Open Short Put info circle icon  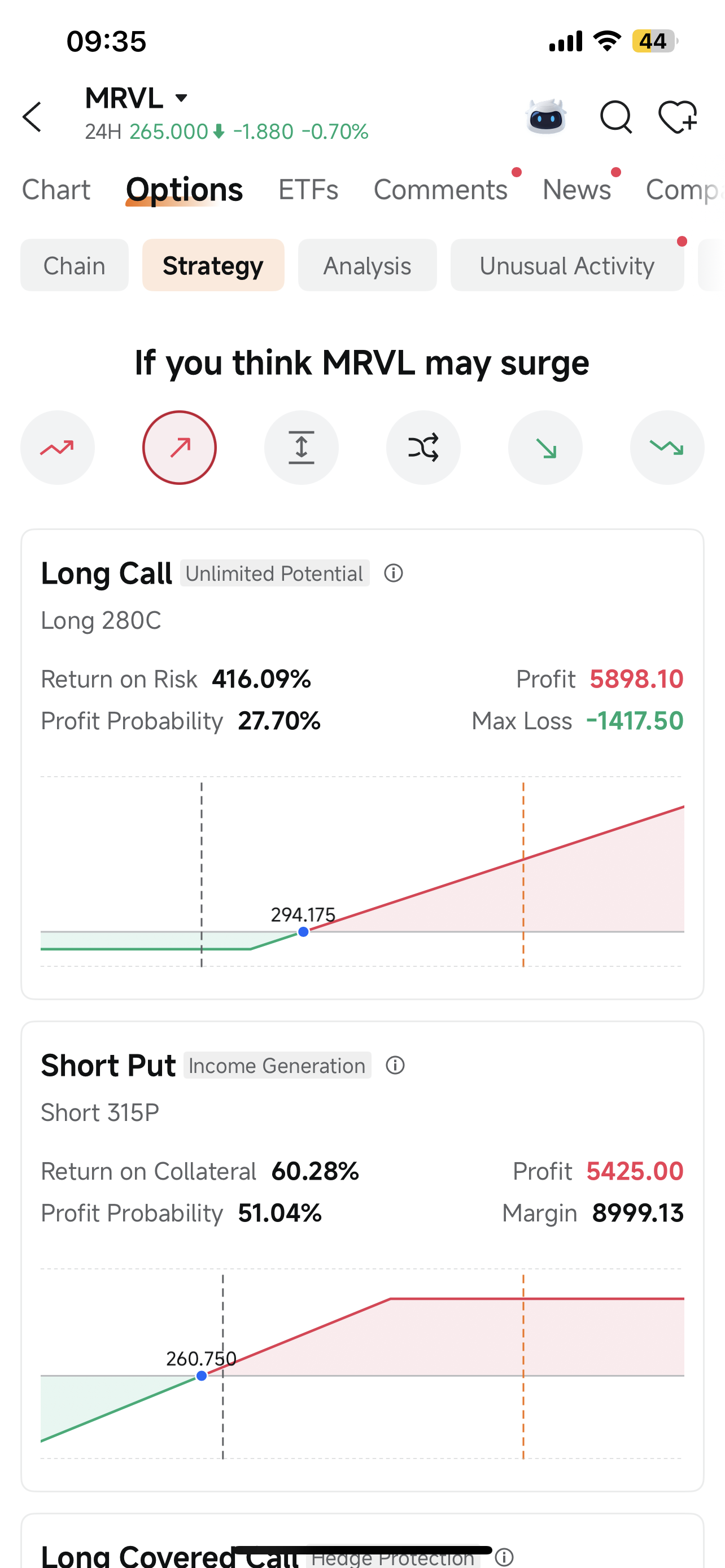[396, 1065]
